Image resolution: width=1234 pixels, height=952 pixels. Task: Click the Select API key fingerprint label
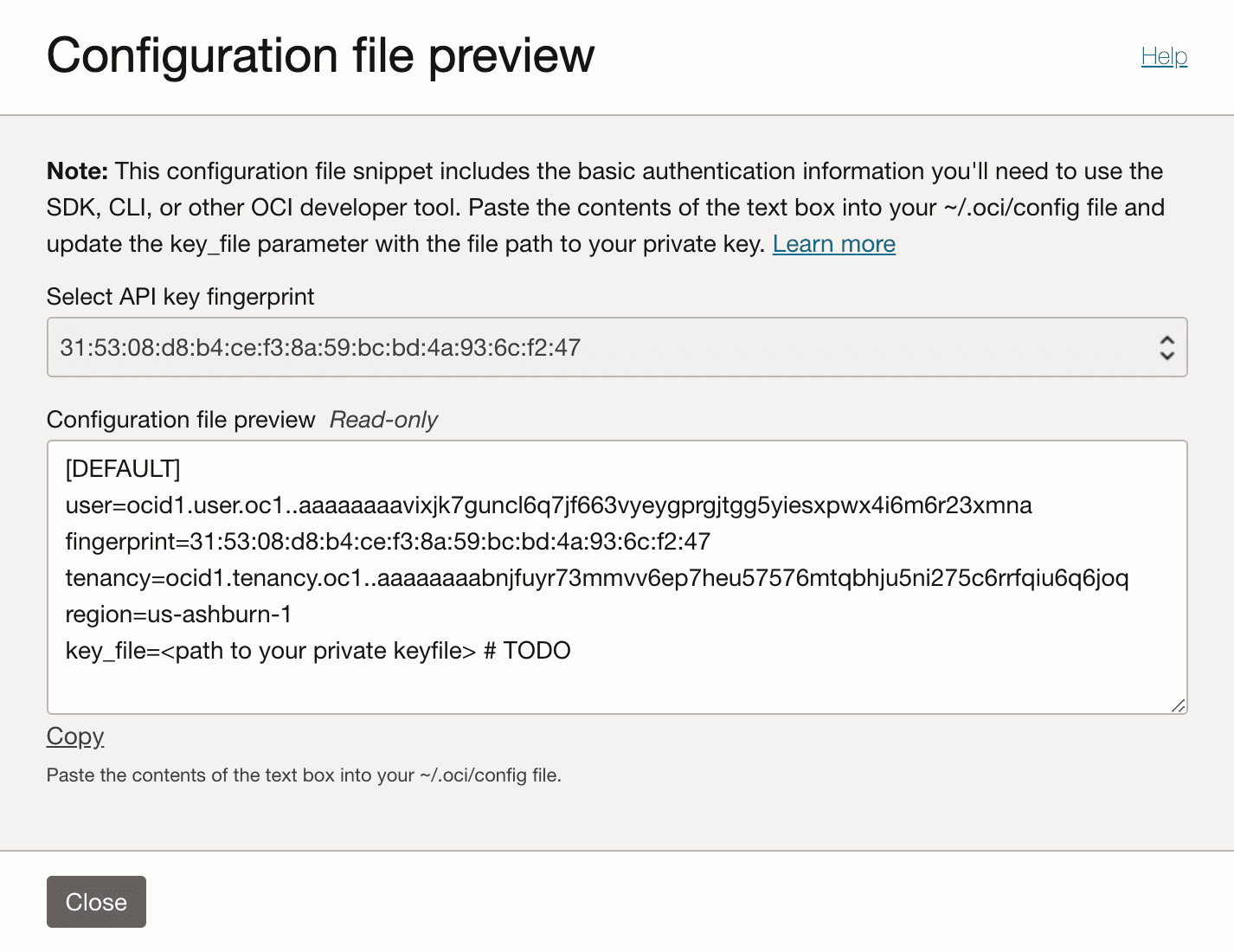pyautogui.click(x=180, y=297)
